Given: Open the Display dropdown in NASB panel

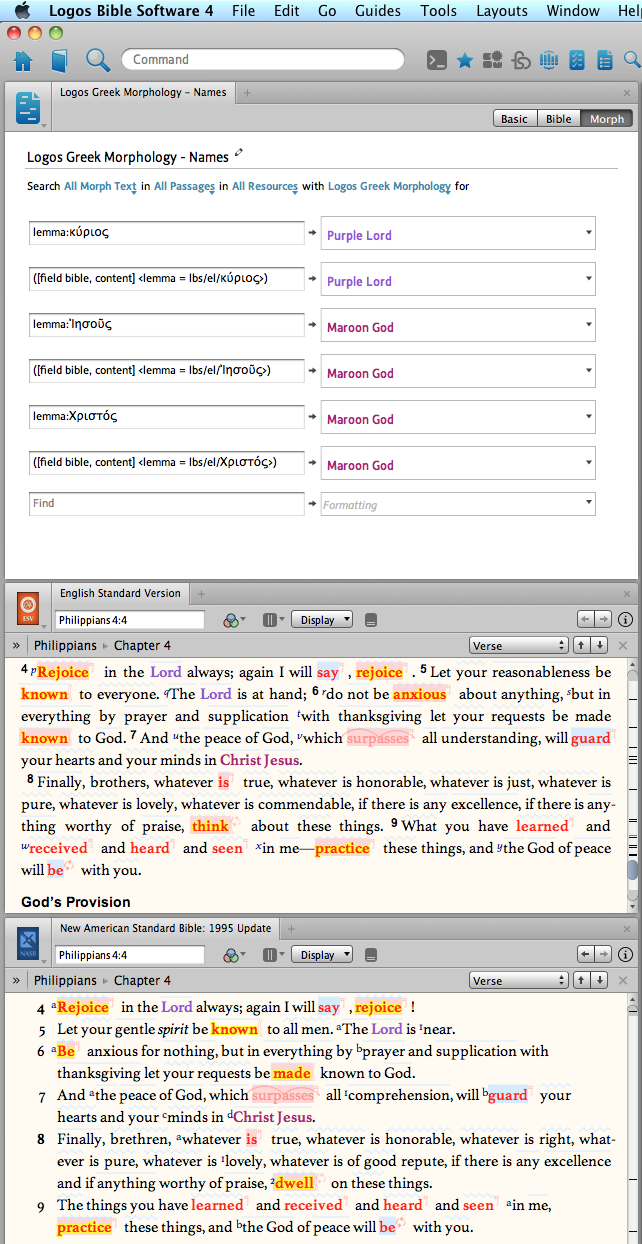Looking at the screenshot, I should tap(322, 955).
